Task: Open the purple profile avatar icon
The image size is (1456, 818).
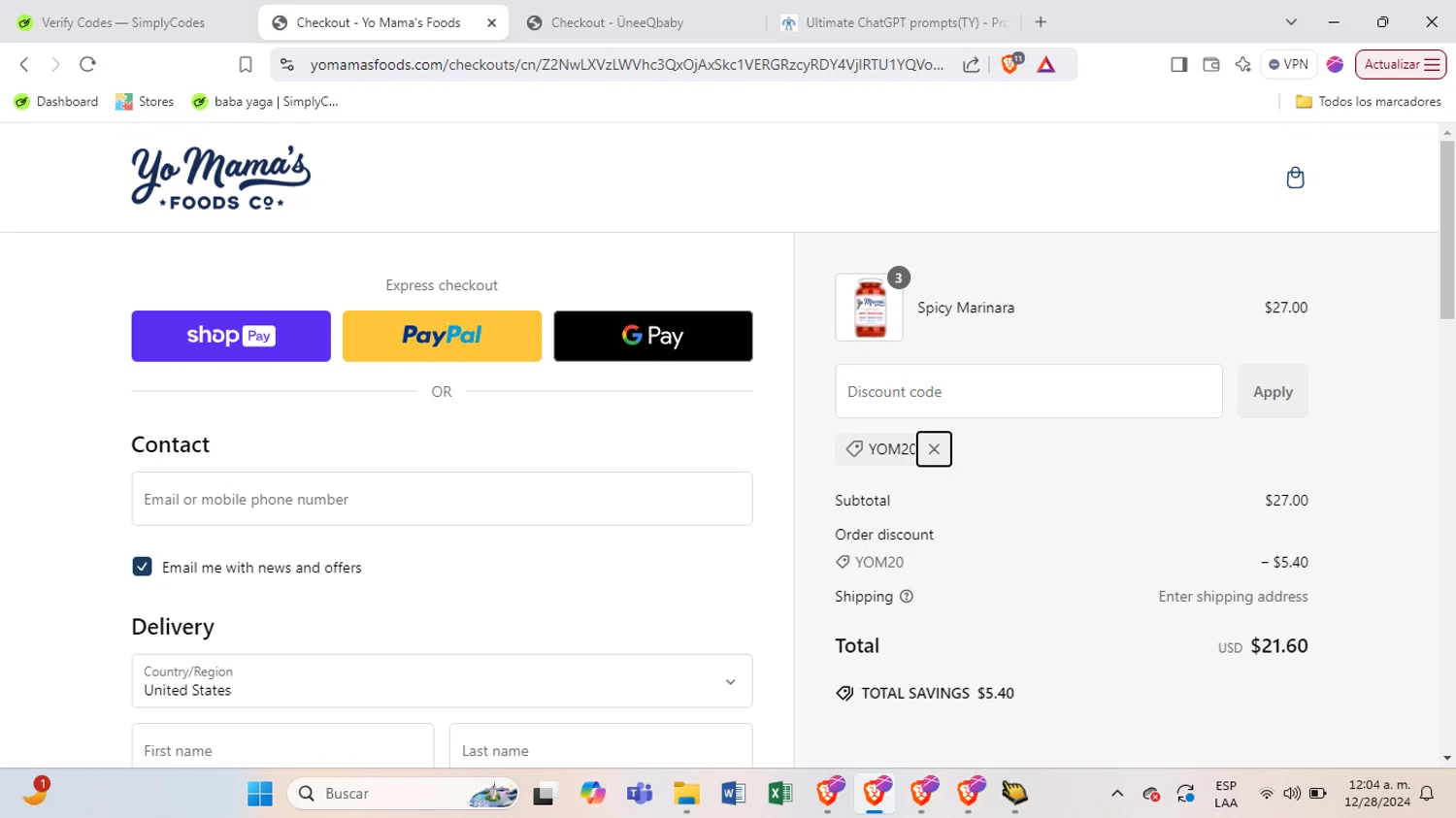Action: click(x=1335, y=64)
